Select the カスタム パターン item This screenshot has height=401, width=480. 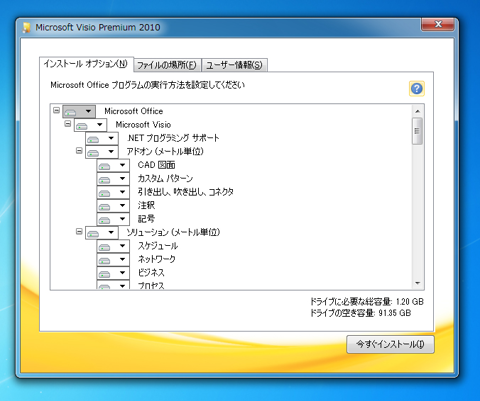165,179
